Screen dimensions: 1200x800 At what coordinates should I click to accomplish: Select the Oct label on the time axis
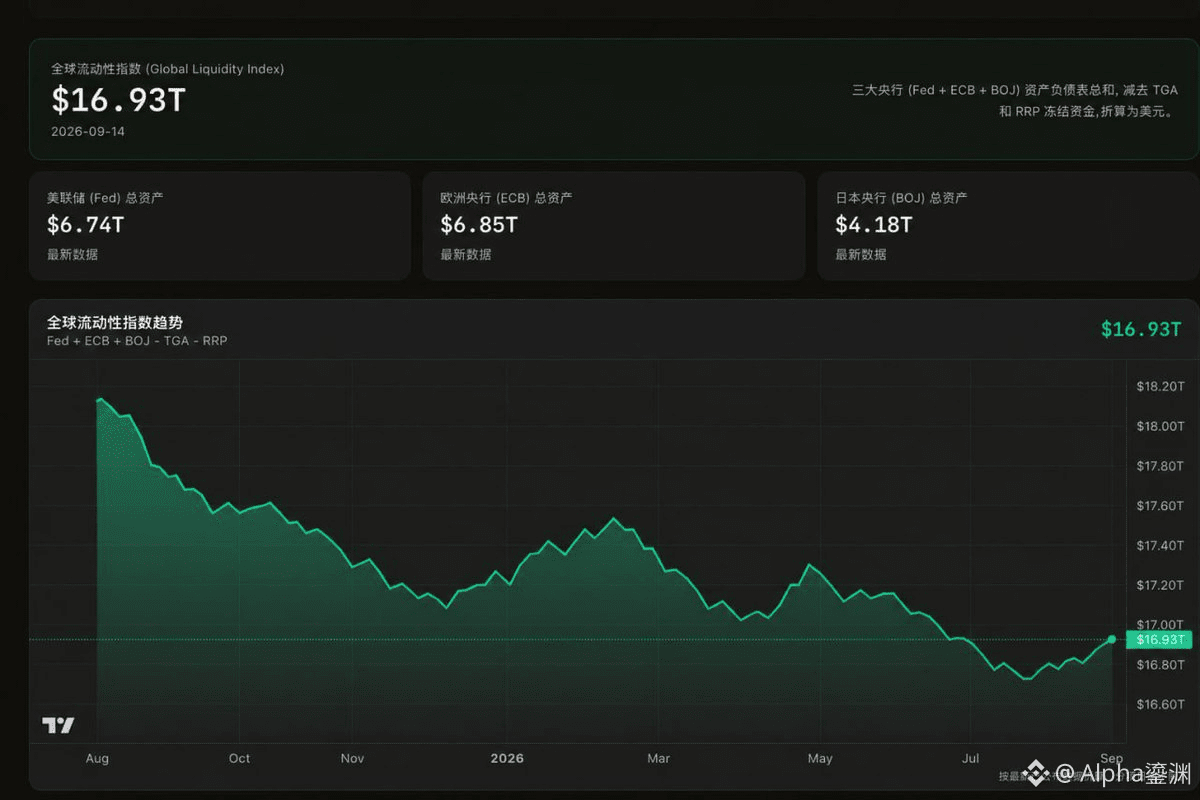click(239, 758)
